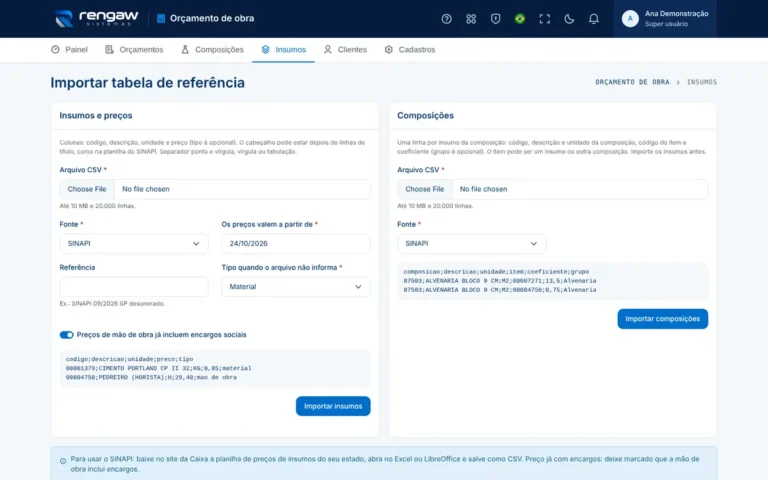The image size is (768, 480).
Task: Click the composições CSV example code block
Action: point(552,281)
